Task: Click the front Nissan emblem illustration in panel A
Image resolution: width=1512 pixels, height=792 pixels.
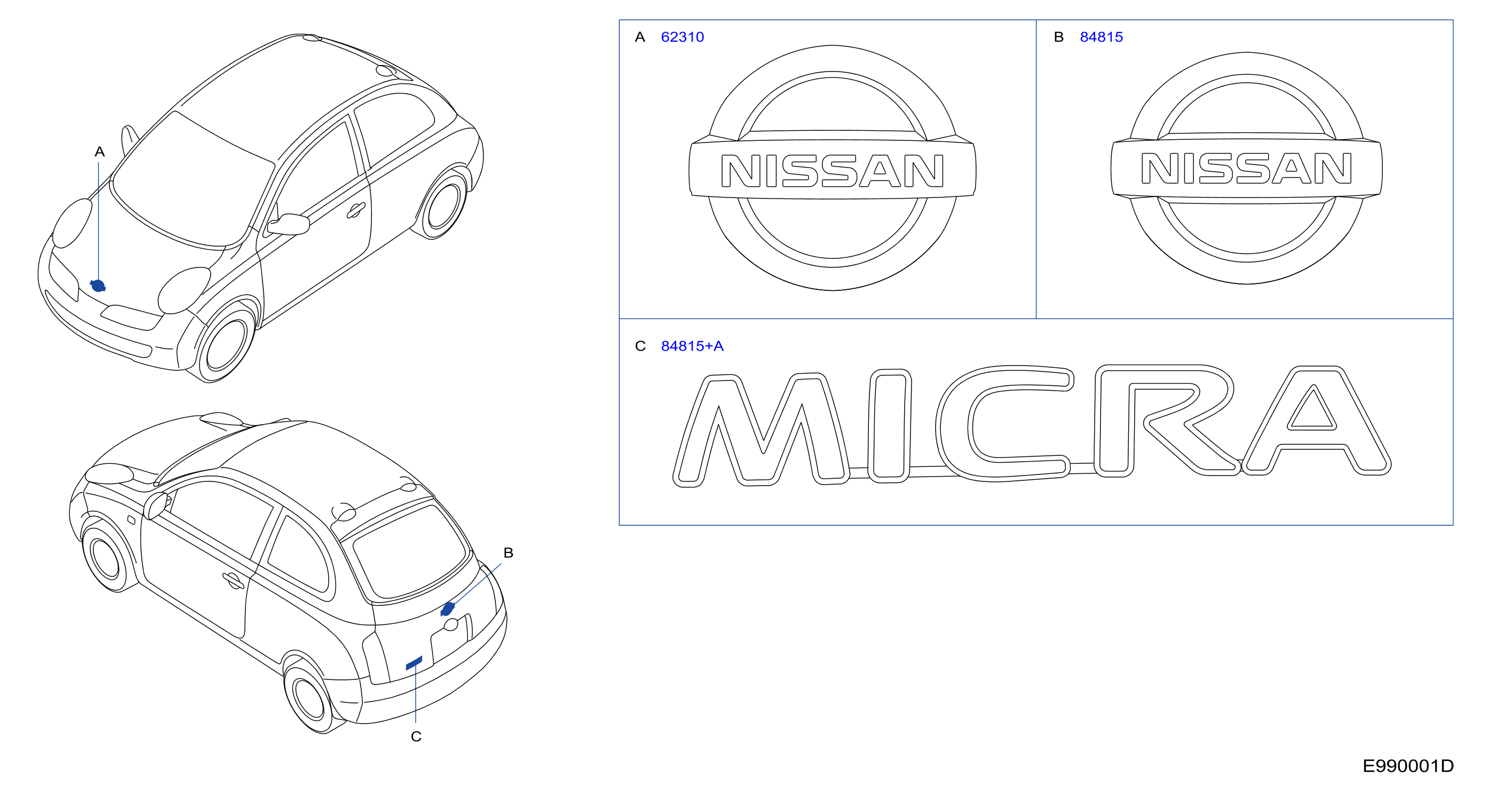Action: tap(832, 168)
